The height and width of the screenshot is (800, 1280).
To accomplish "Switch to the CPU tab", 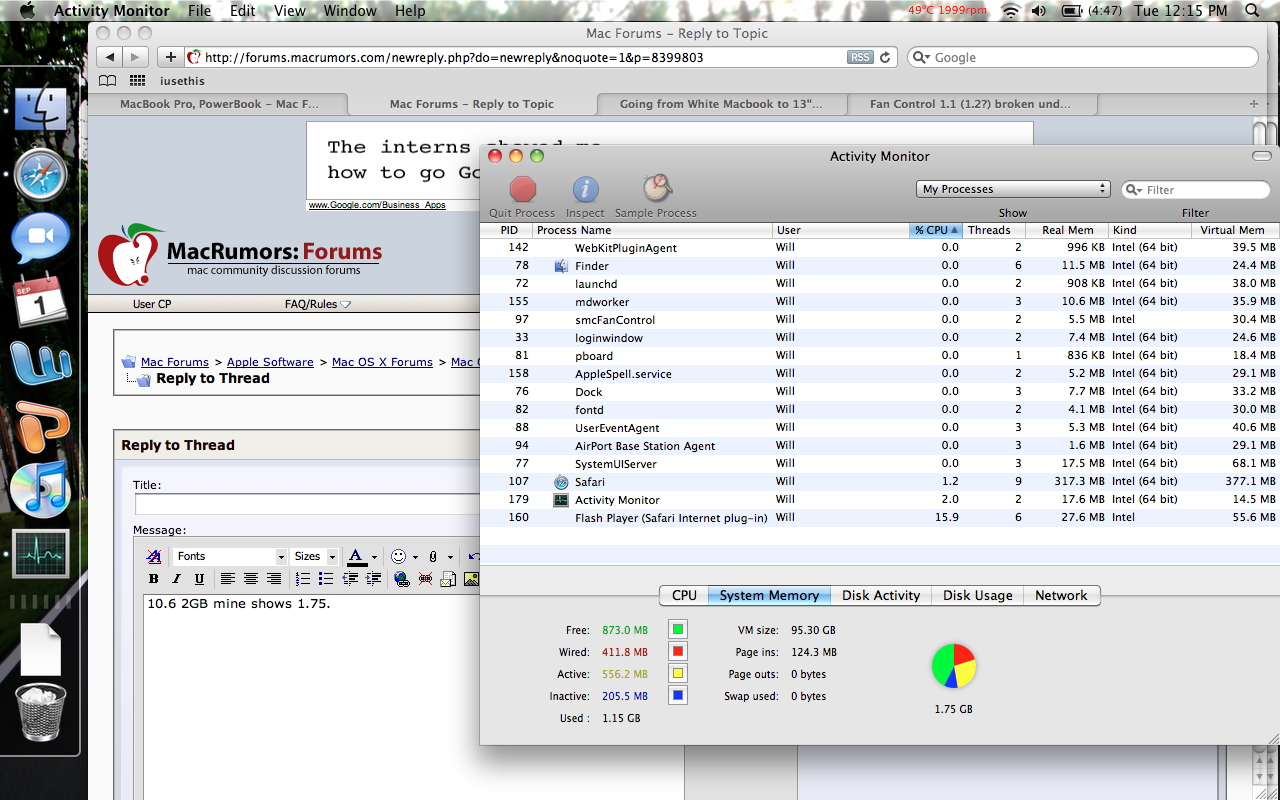I will click(684, 595).
